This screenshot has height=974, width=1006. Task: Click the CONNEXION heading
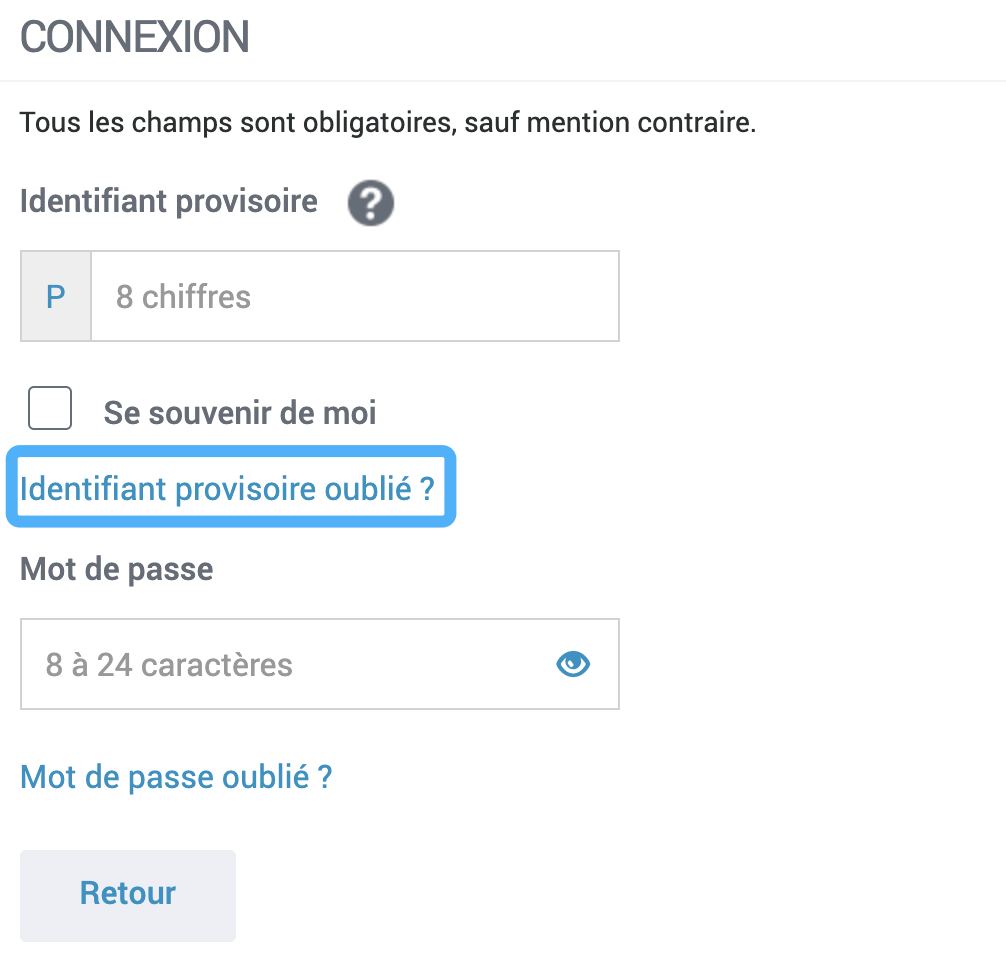coord(134,38)
